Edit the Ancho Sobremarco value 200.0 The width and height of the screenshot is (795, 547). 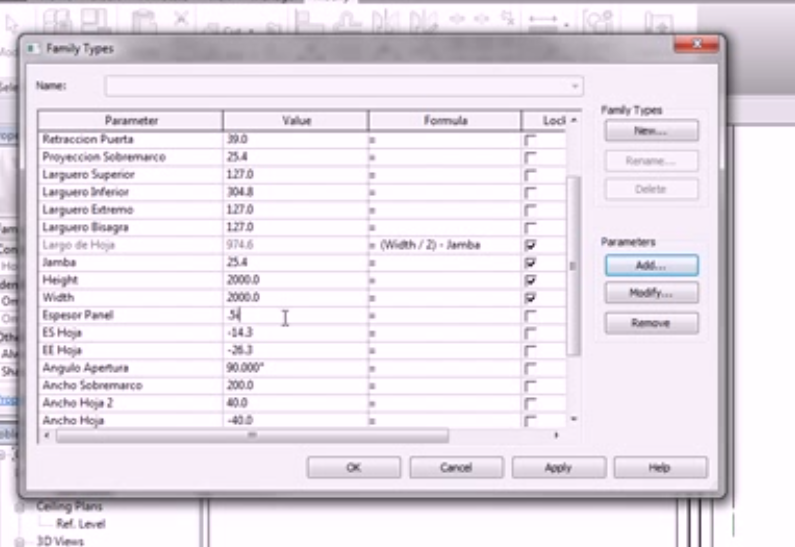pyautogui.click(x=296, y=386)
